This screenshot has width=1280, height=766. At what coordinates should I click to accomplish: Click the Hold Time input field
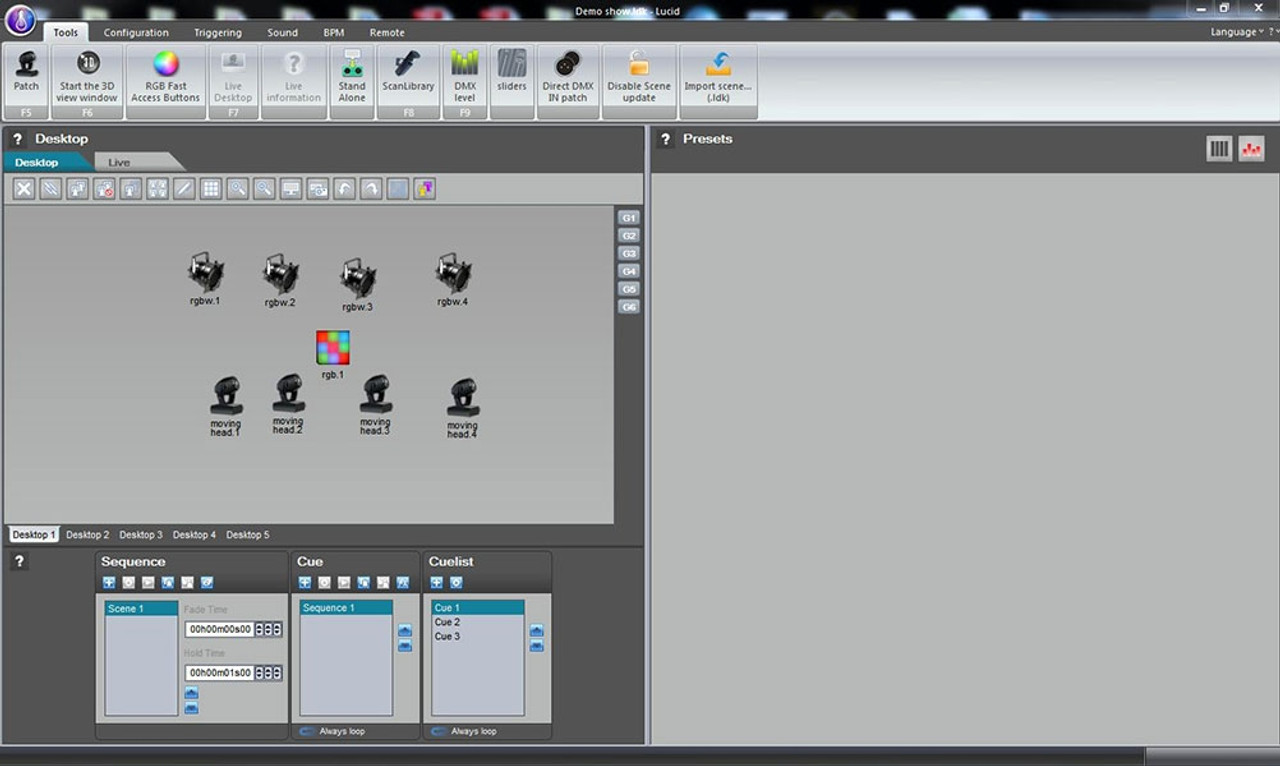click(x=219, y=673)
